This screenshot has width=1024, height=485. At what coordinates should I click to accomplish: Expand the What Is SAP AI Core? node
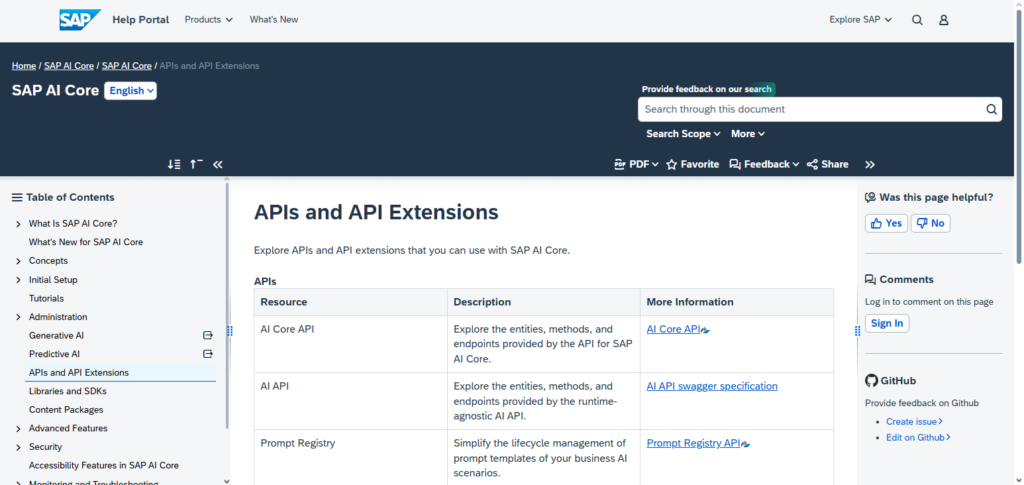click(18, 224)
